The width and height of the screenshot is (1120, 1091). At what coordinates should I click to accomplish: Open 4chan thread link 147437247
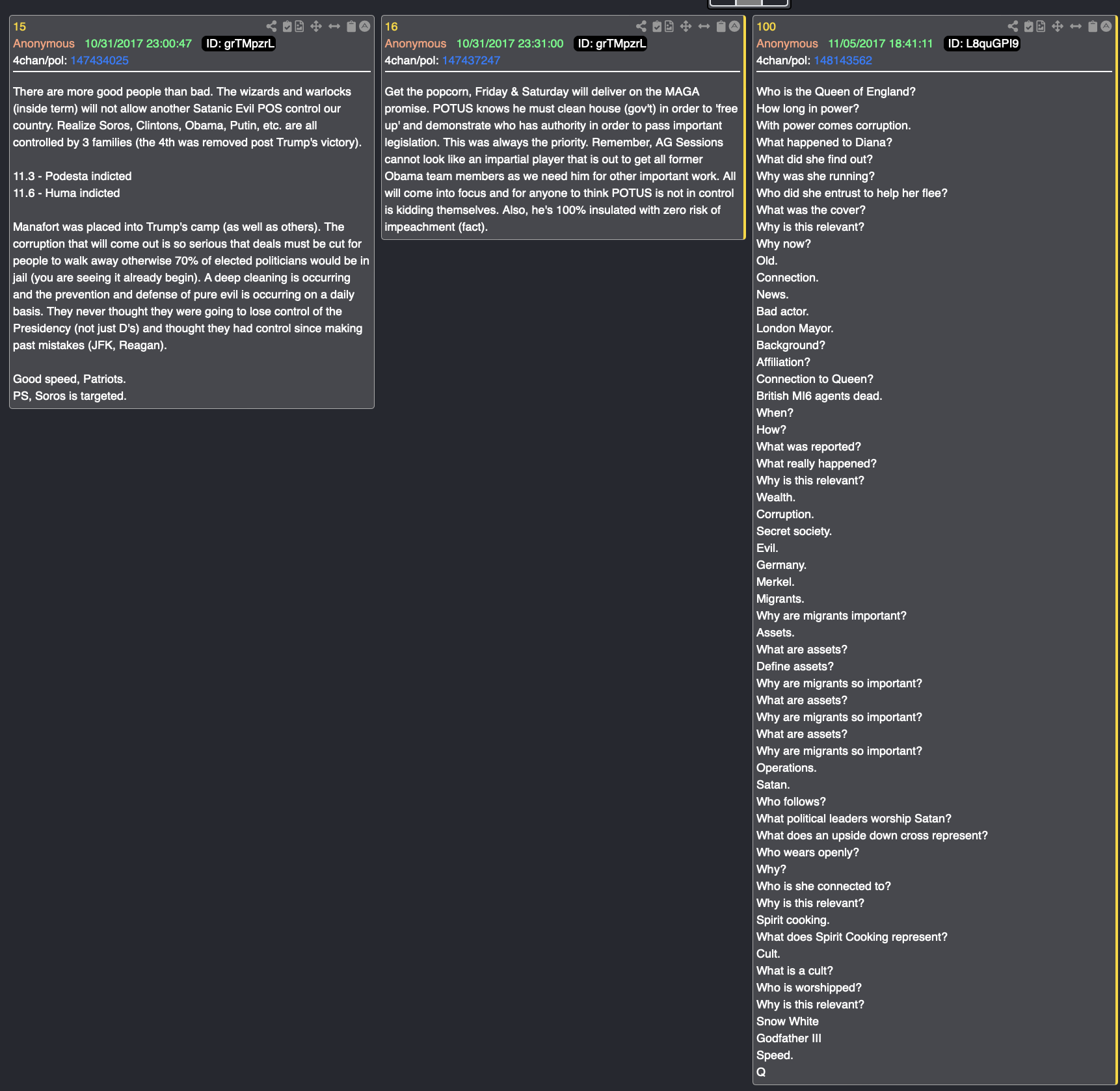(x=471, y=60)
